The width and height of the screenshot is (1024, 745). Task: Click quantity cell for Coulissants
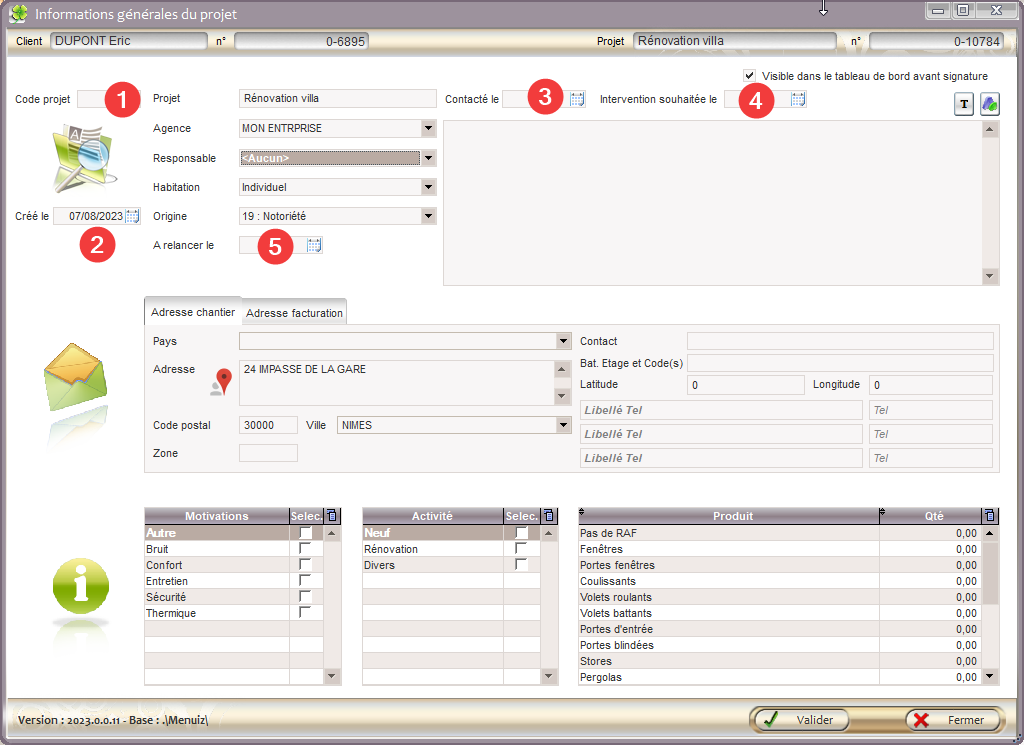(931, 581)
